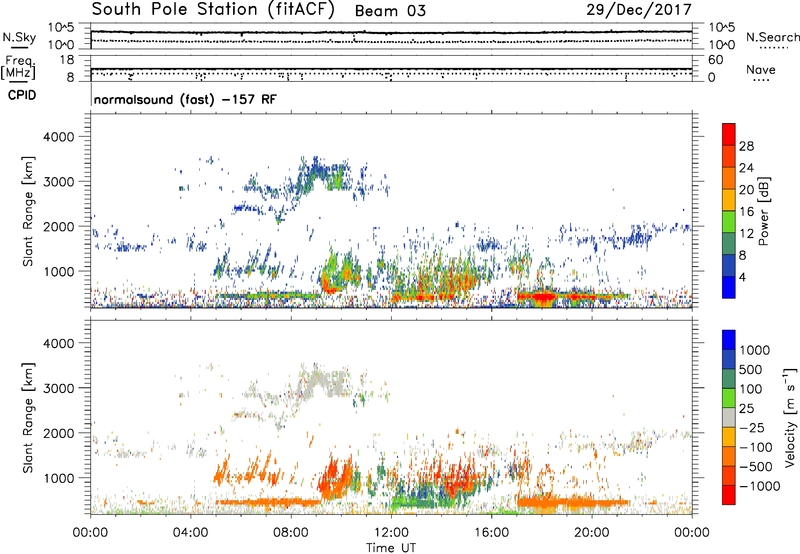Screen dimensions: 800x554
Task: Click the '4000' tick of velocity panel
Action: 59,343
